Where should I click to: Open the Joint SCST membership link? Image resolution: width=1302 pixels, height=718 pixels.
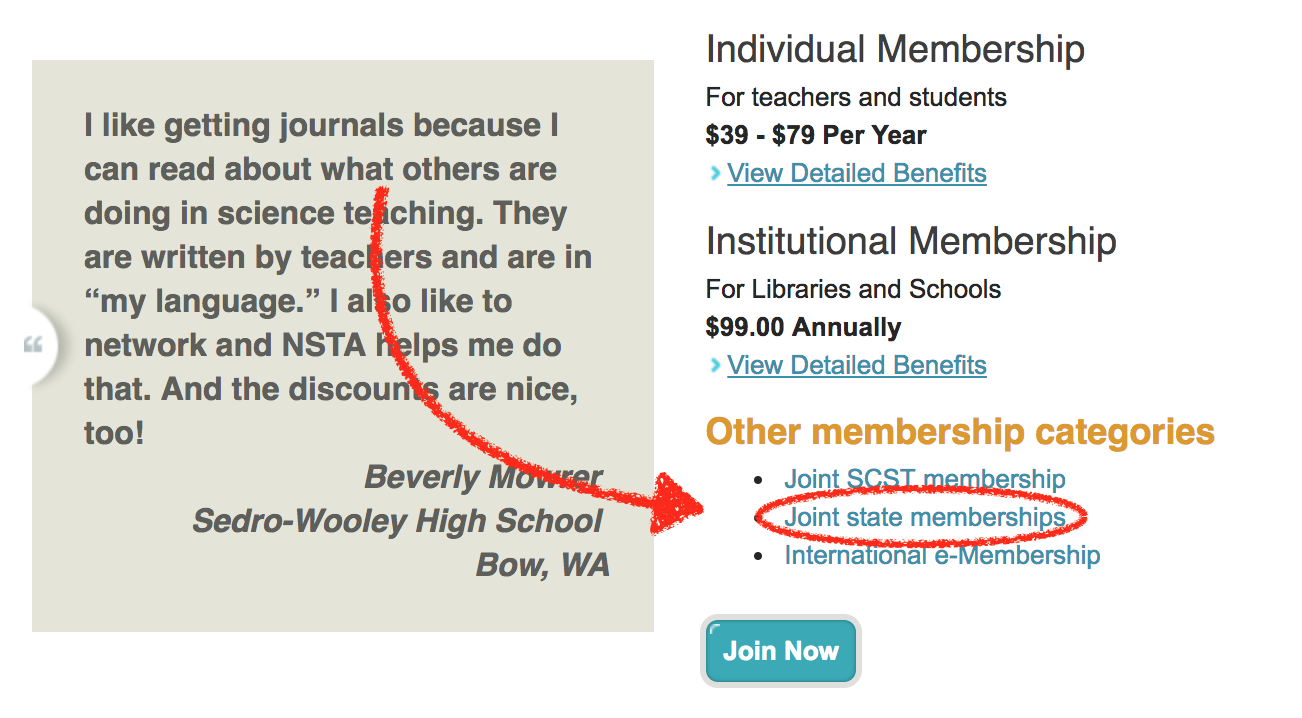click(x=924, y=480)
